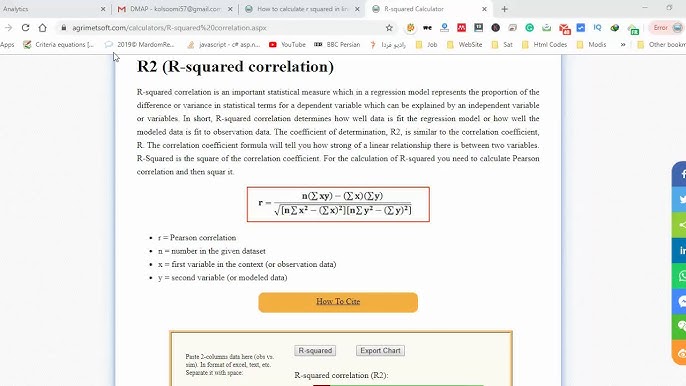Share page via Messenger sidebar icon
686x386 pixels.
pos(679,302)
